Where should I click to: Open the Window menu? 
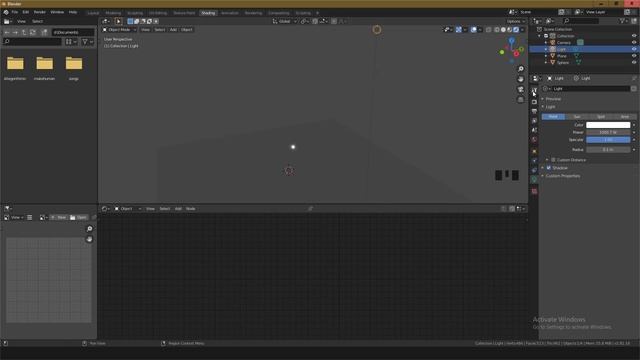click(x=57, y=12)
